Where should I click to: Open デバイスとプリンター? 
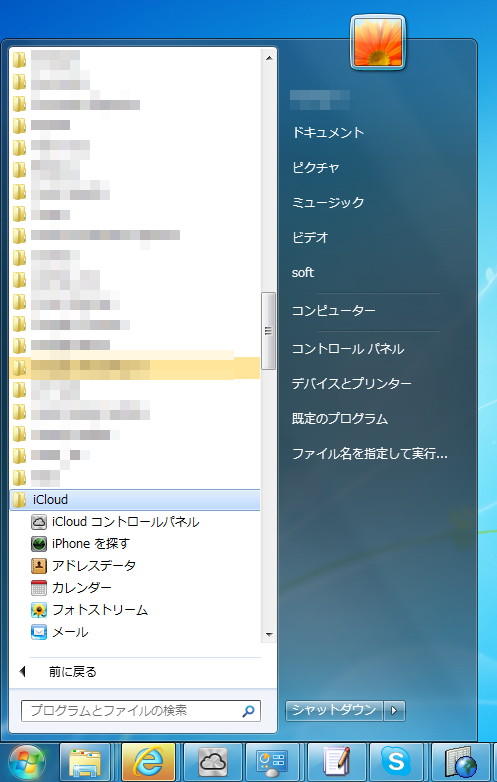coord(351,384)
